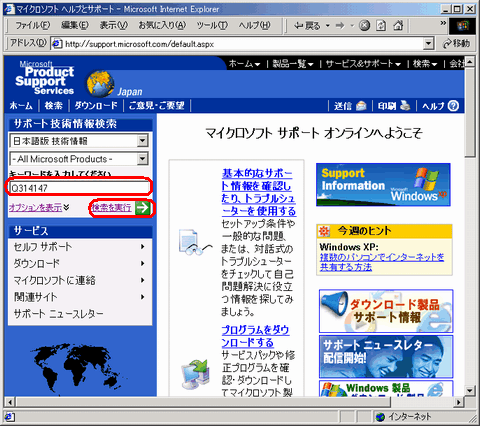Image resolution: width=480 pixels, height=426 pixels.
Task: Click the status bar page icon
Action: click(9, 417)
